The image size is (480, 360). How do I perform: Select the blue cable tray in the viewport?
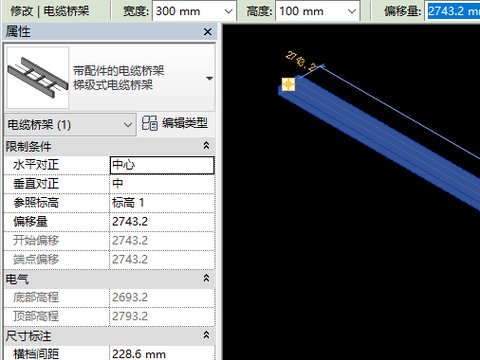tap(383, 140)
